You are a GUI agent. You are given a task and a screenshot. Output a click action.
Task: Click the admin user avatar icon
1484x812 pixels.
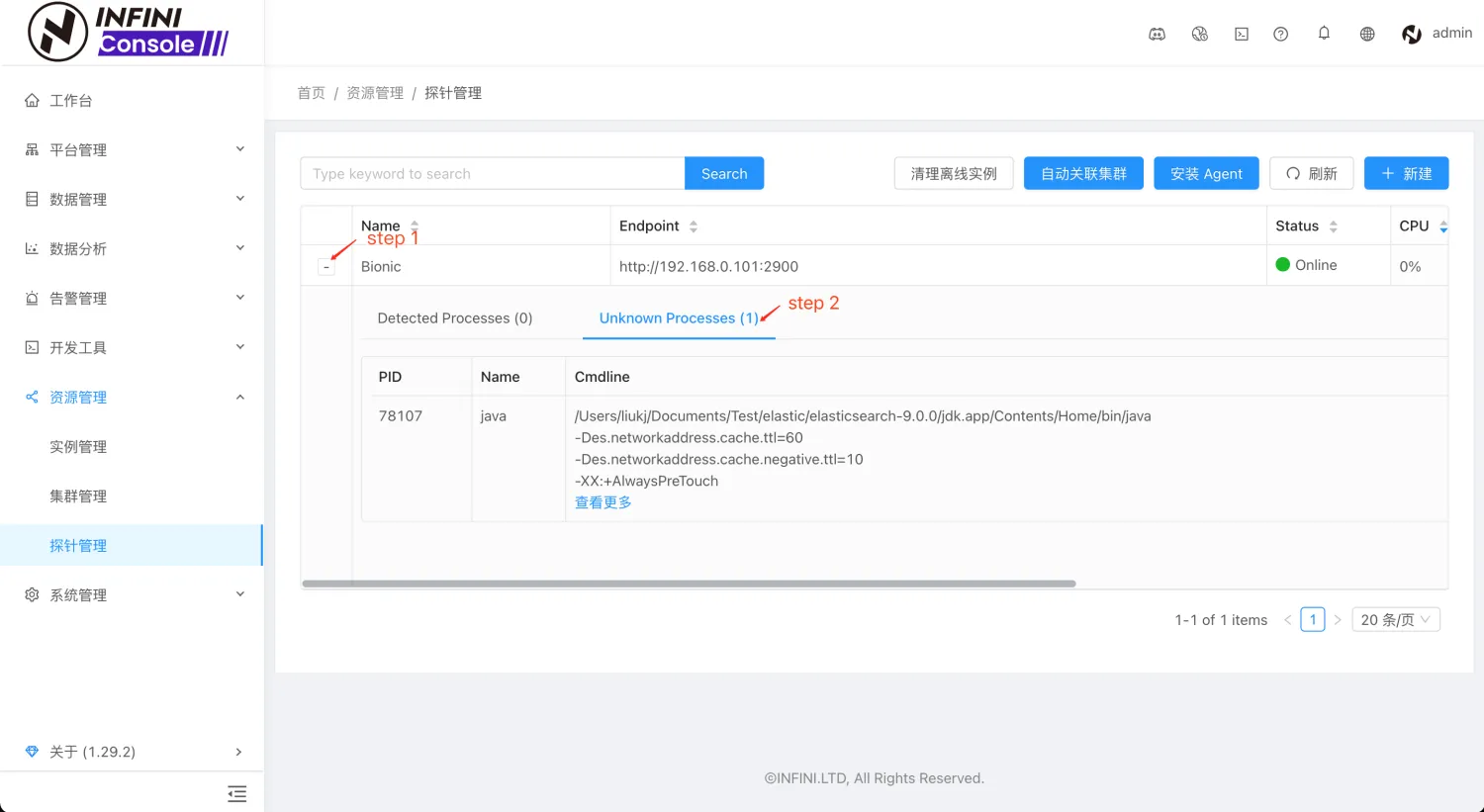click(x=1412, y=34)
